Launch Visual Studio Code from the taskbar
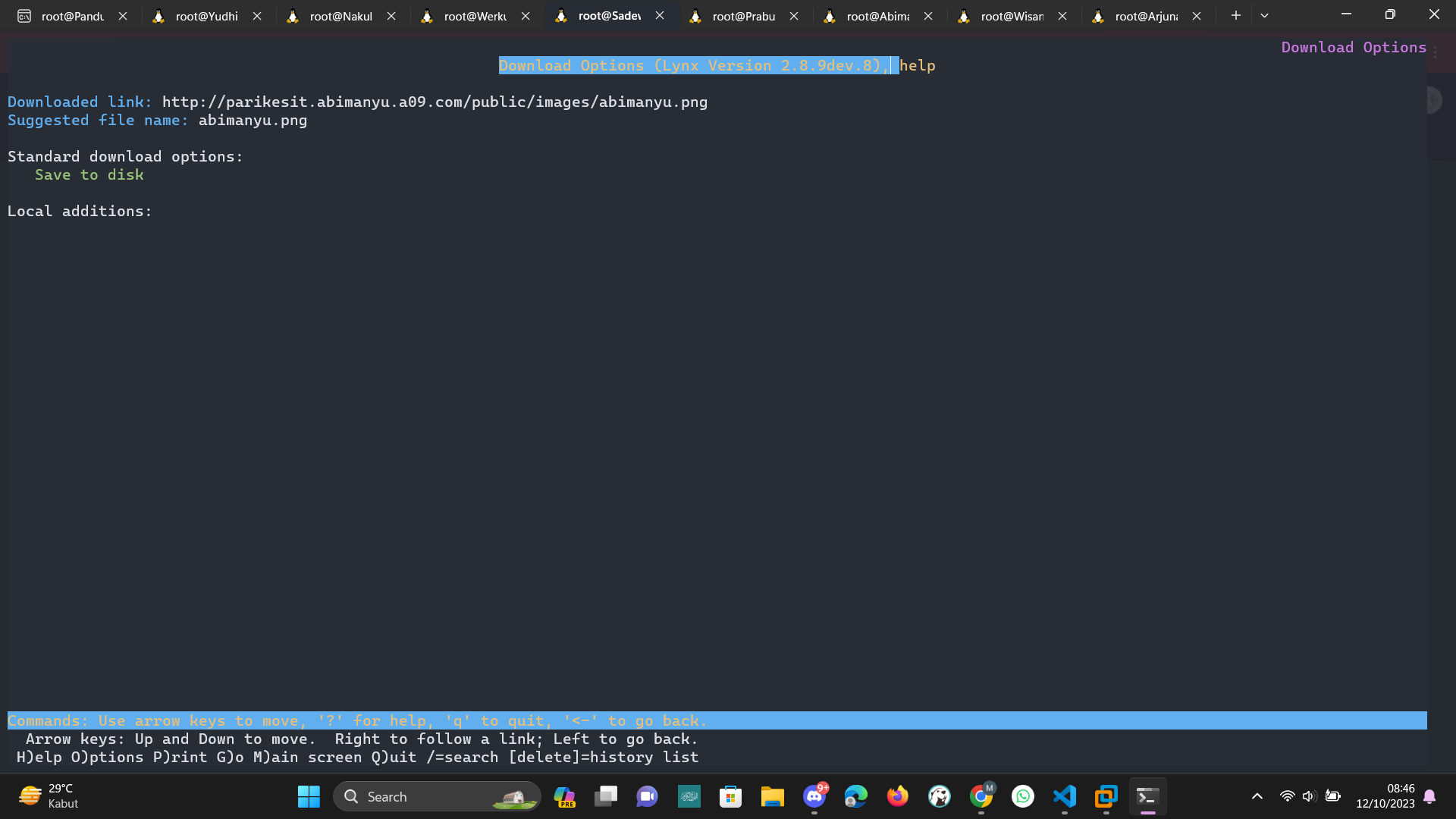 1065,796
